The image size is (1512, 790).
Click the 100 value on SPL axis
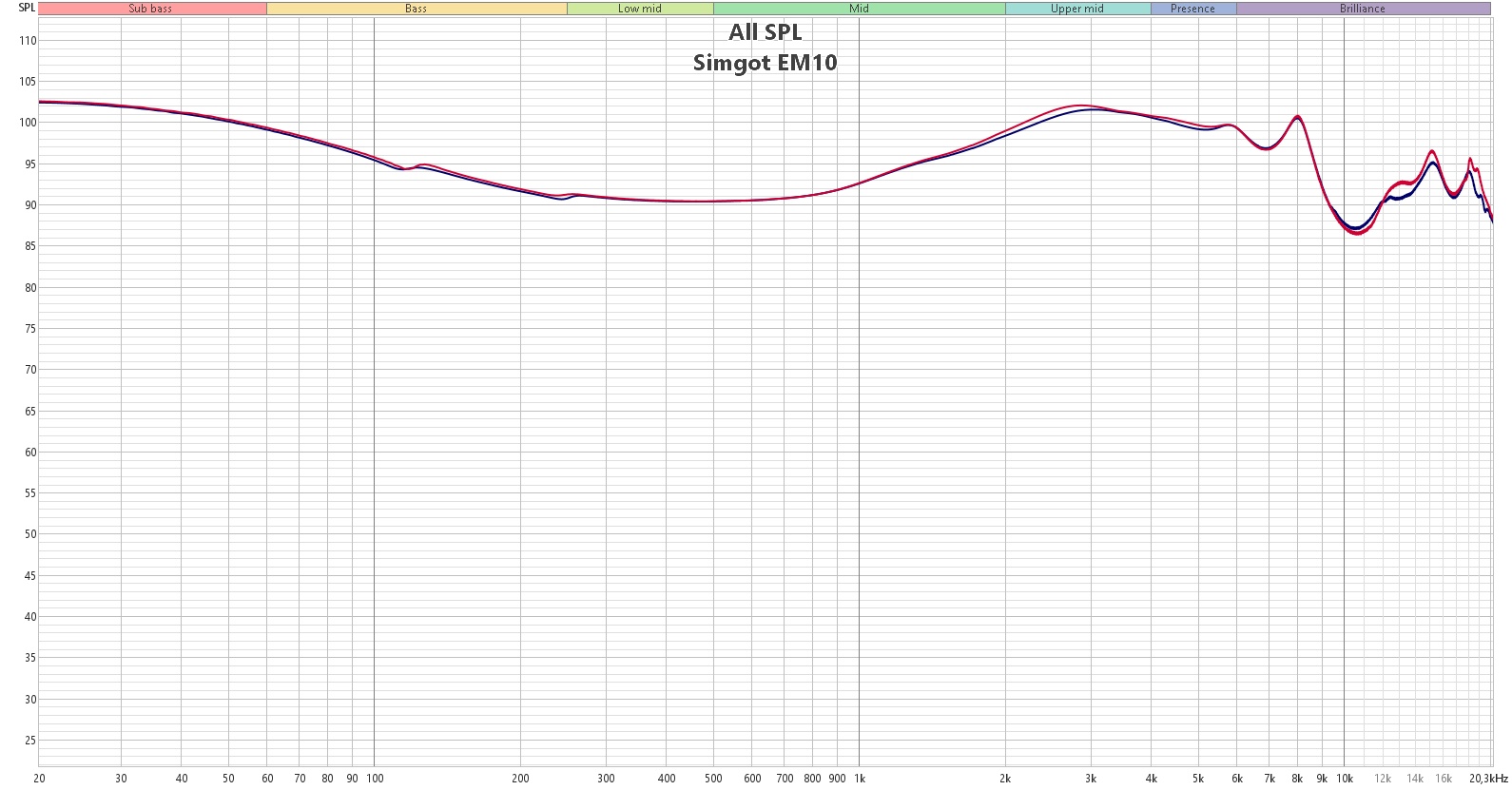[28, 123]
